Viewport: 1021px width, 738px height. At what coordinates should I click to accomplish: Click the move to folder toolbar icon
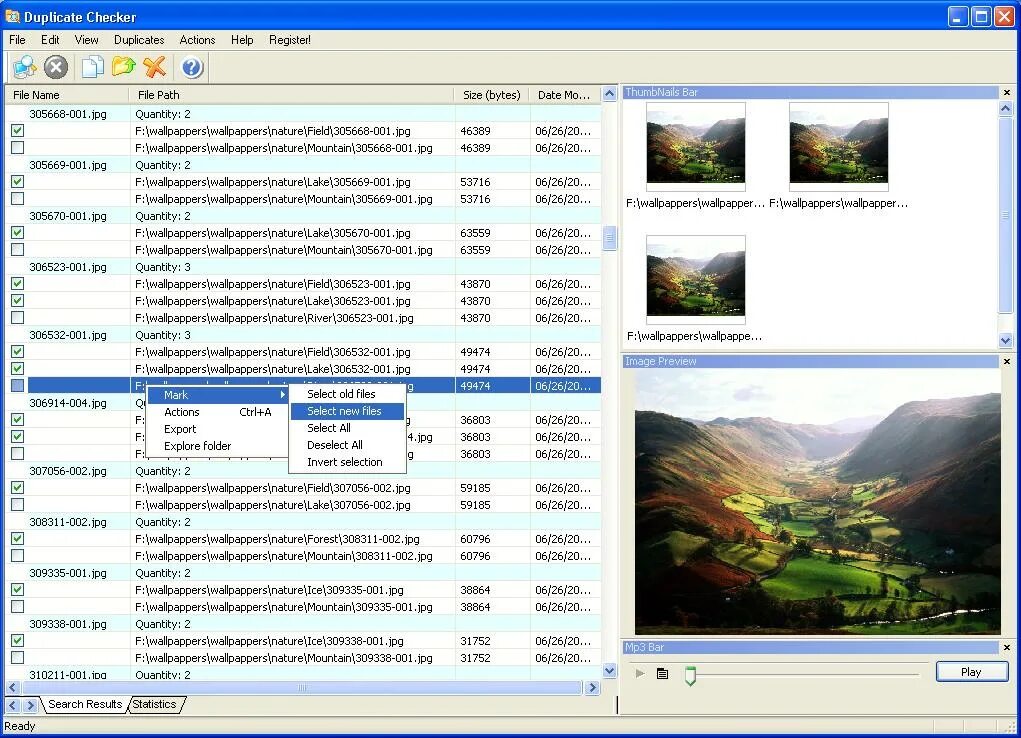123,66
